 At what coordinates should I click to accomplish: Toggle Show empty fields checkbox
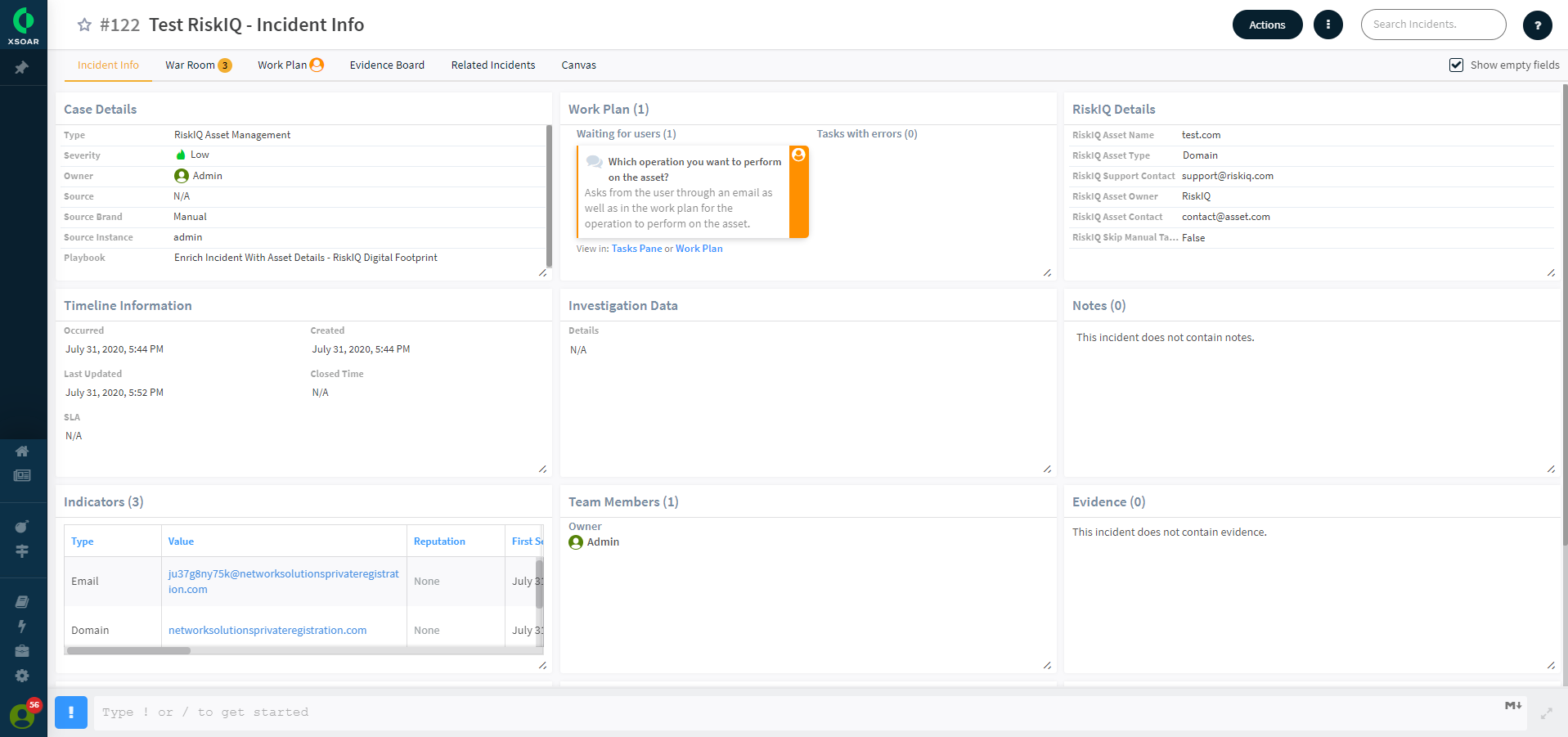[x=1456, y=65]
